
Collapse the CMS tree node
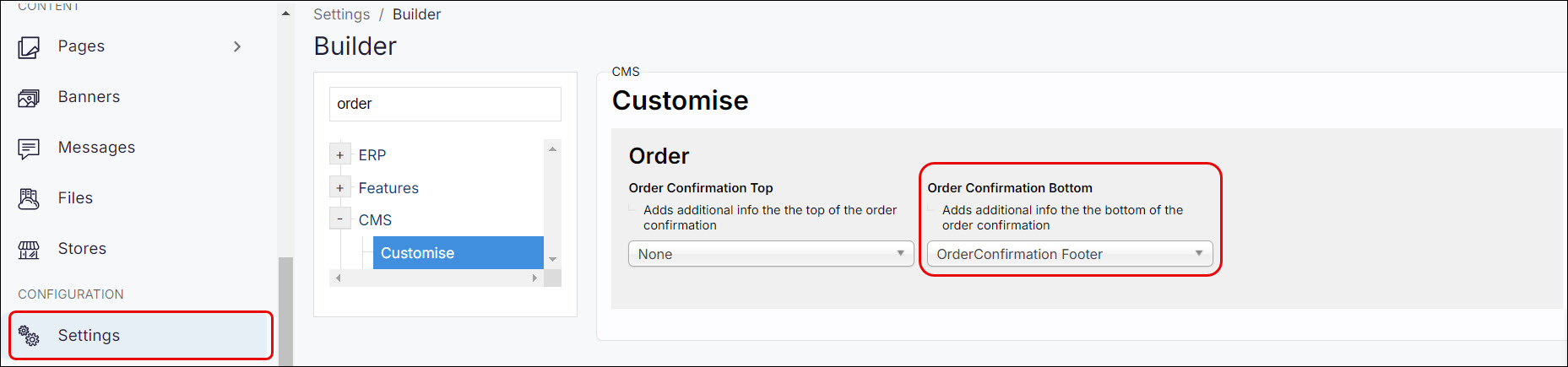point(339,219)
